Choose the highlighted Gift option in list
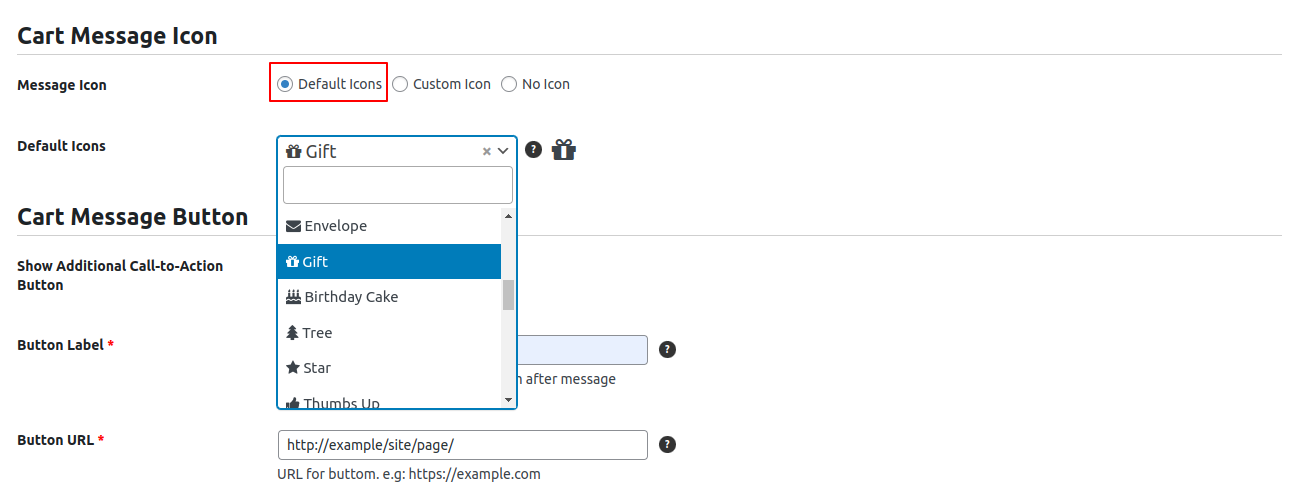Image resolution: width=1300 pixels, height=498 pixels. 388,262
